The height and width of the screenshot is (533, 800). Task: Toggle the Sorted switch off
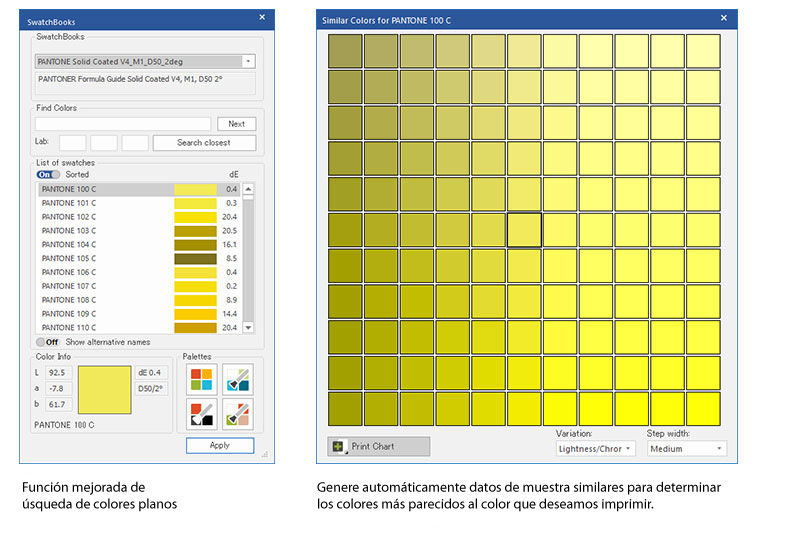point(48,174)
